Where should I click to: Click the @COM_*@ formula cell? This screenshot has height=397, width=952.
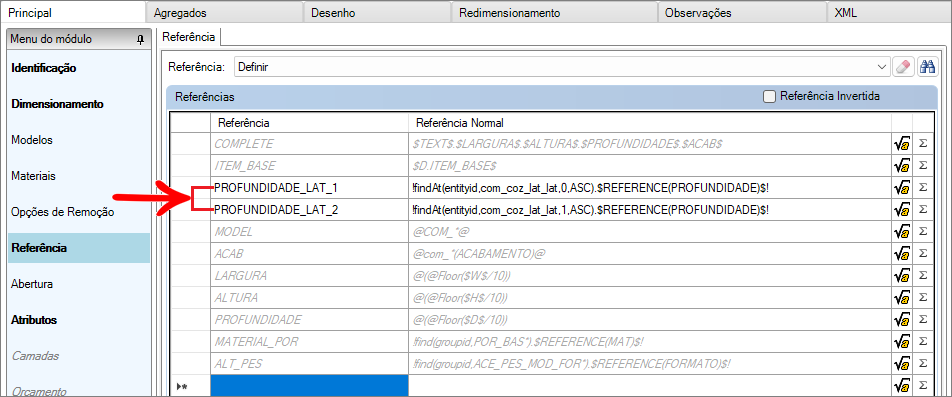[650, 232]
